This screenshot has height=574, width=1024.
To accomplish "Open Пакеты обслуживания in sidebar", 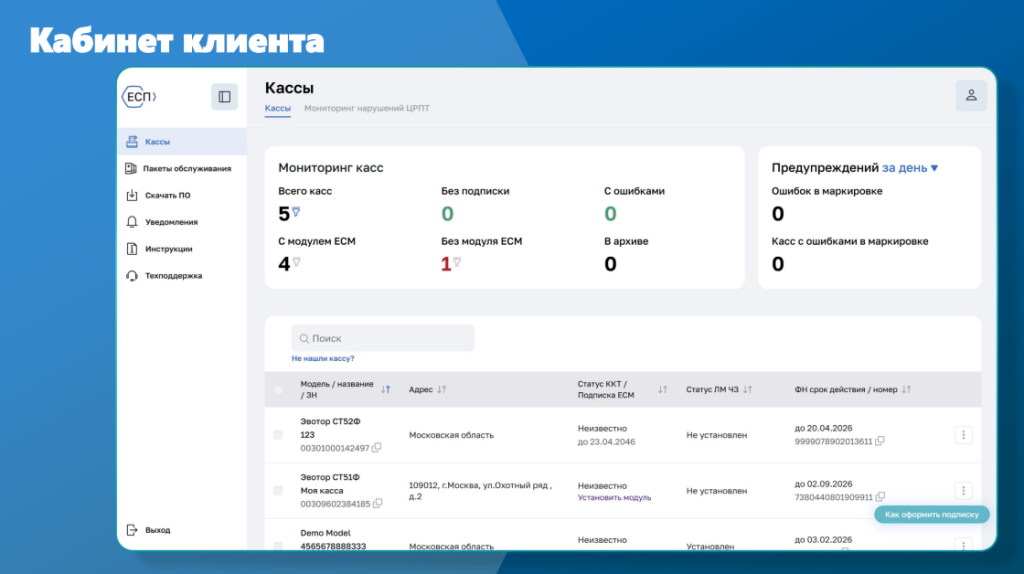I will (186, 169).
